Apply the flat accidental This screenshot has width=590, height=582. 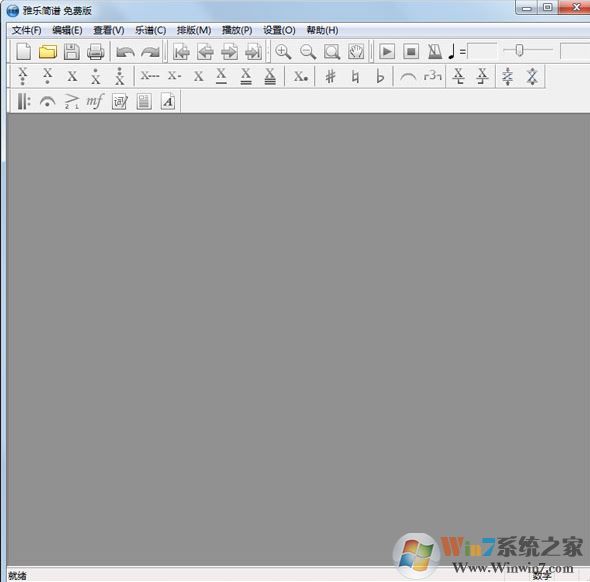[x=380, y=76]
